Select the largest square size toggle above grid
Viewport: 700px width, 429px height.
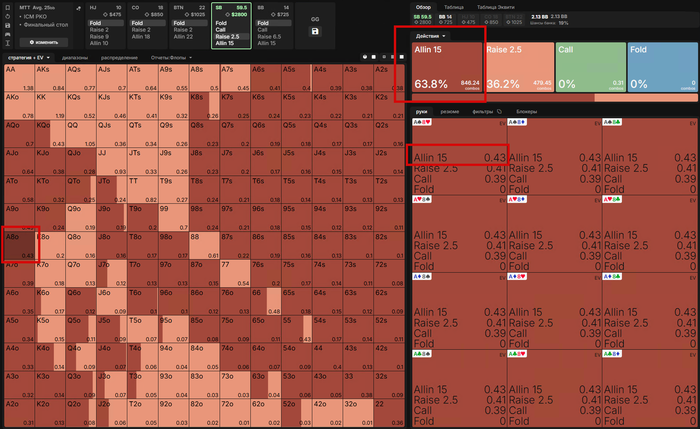point(401,57)
